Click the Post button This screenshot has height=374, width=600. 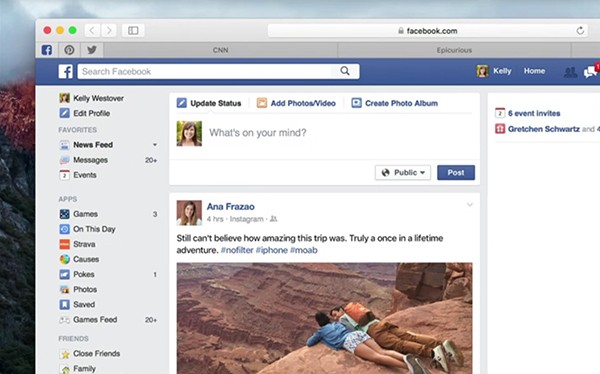(x=456, y=173)
